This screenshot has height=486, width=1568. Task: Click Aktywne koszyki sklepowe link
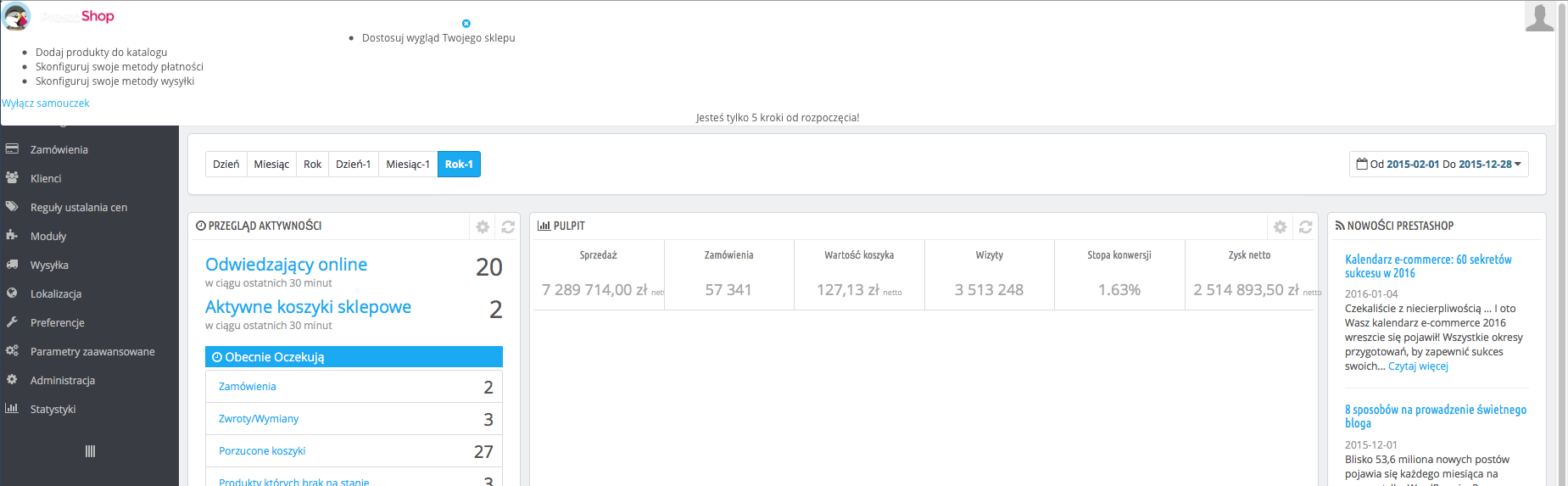coord(309,307)
